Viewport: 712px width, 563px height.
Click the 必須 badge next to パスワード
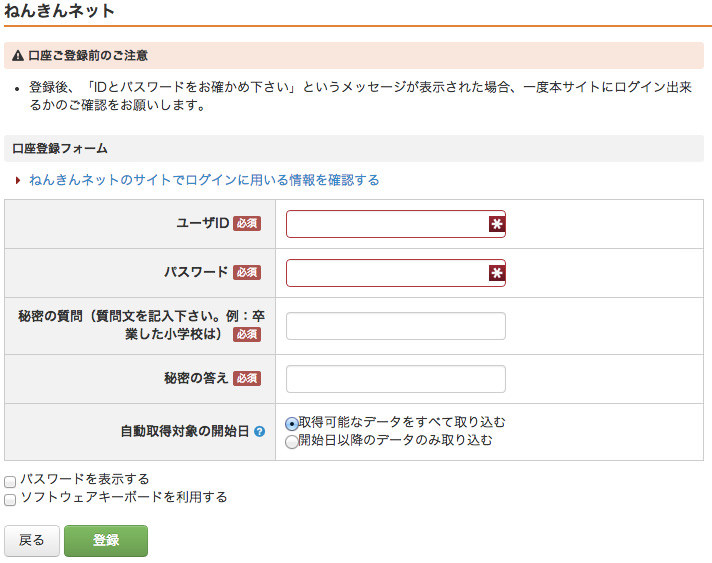pyautogui.click(x=247, y=273)
